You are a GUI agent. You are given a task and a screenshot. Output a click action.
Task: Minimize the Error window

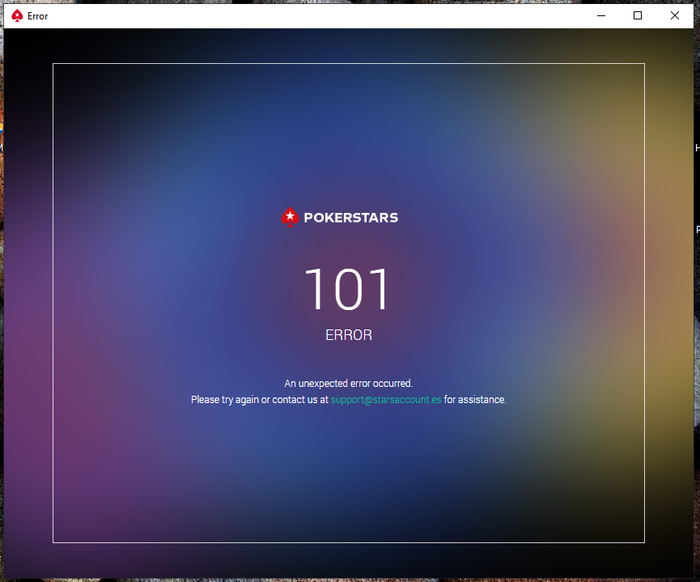coord(601,16)
